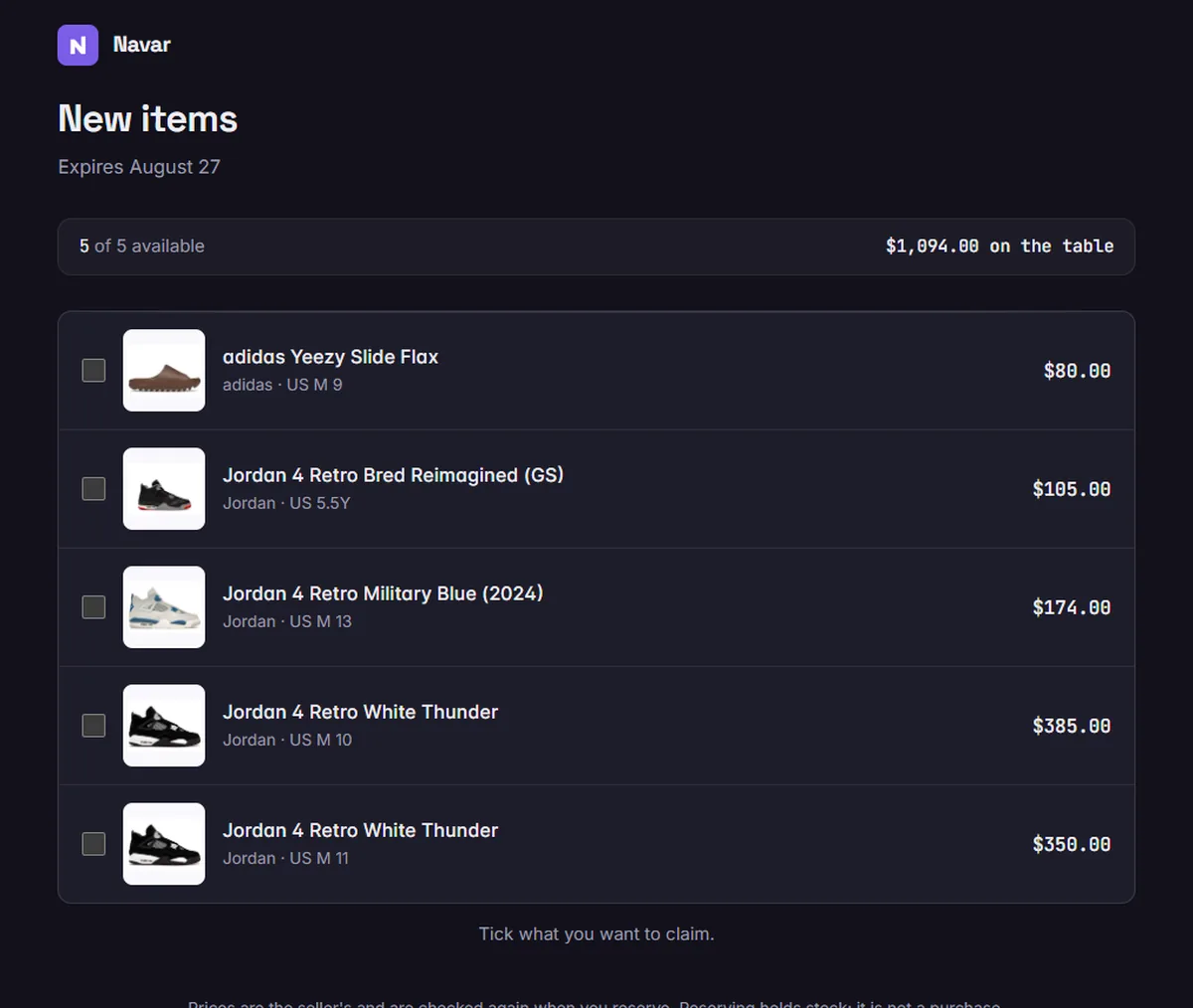
Task: Click the $105.00 price
Action: pyautogui.click(x=1072, y=489)
